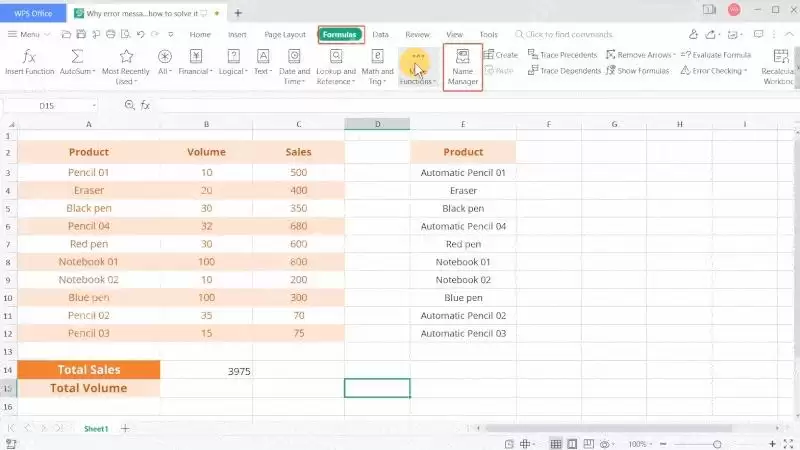
Task: Click Remove Arrows
Action: click(640, 55)
